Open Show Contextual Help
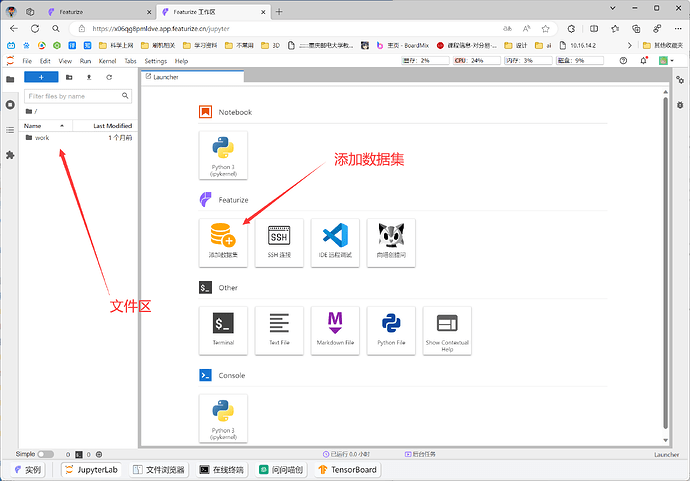 click(x=447, y=330)
